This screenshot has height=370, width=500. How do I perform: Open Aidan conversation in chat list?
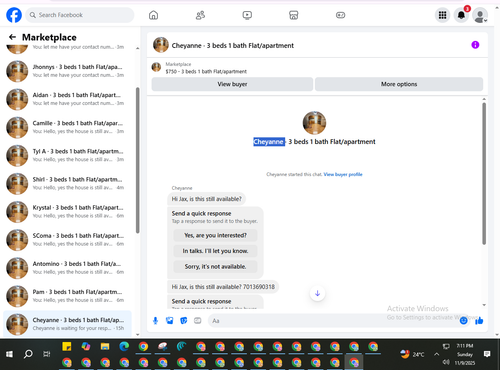pyautogui.click(x=67, y=99)
